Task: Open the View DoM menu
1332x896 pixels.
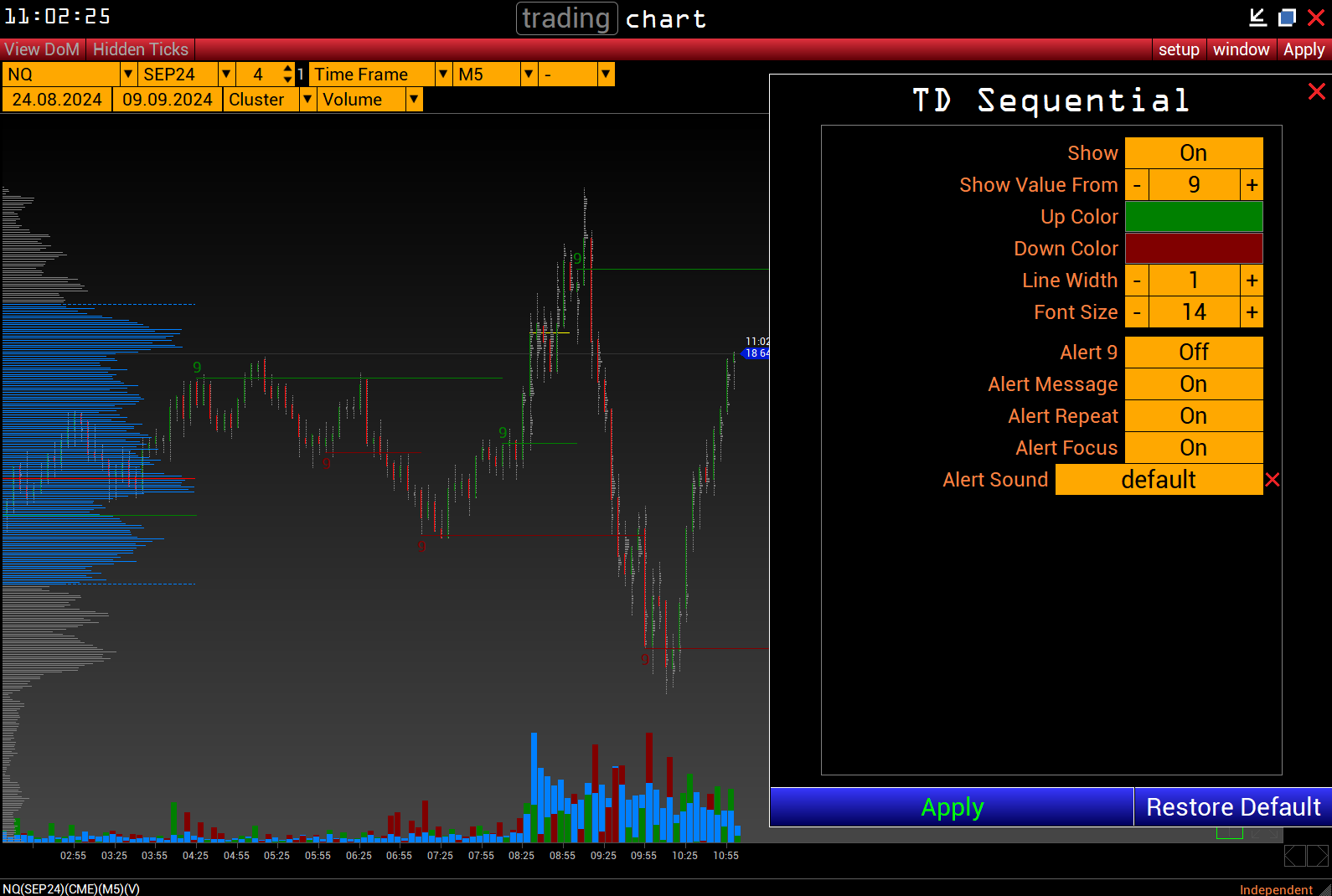Action: pyautogui.click(x=42, y=49)
